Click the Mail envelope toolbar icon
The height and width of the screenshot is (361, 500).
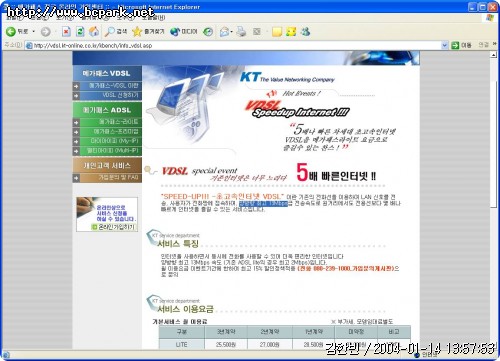(x=224, y=32)
